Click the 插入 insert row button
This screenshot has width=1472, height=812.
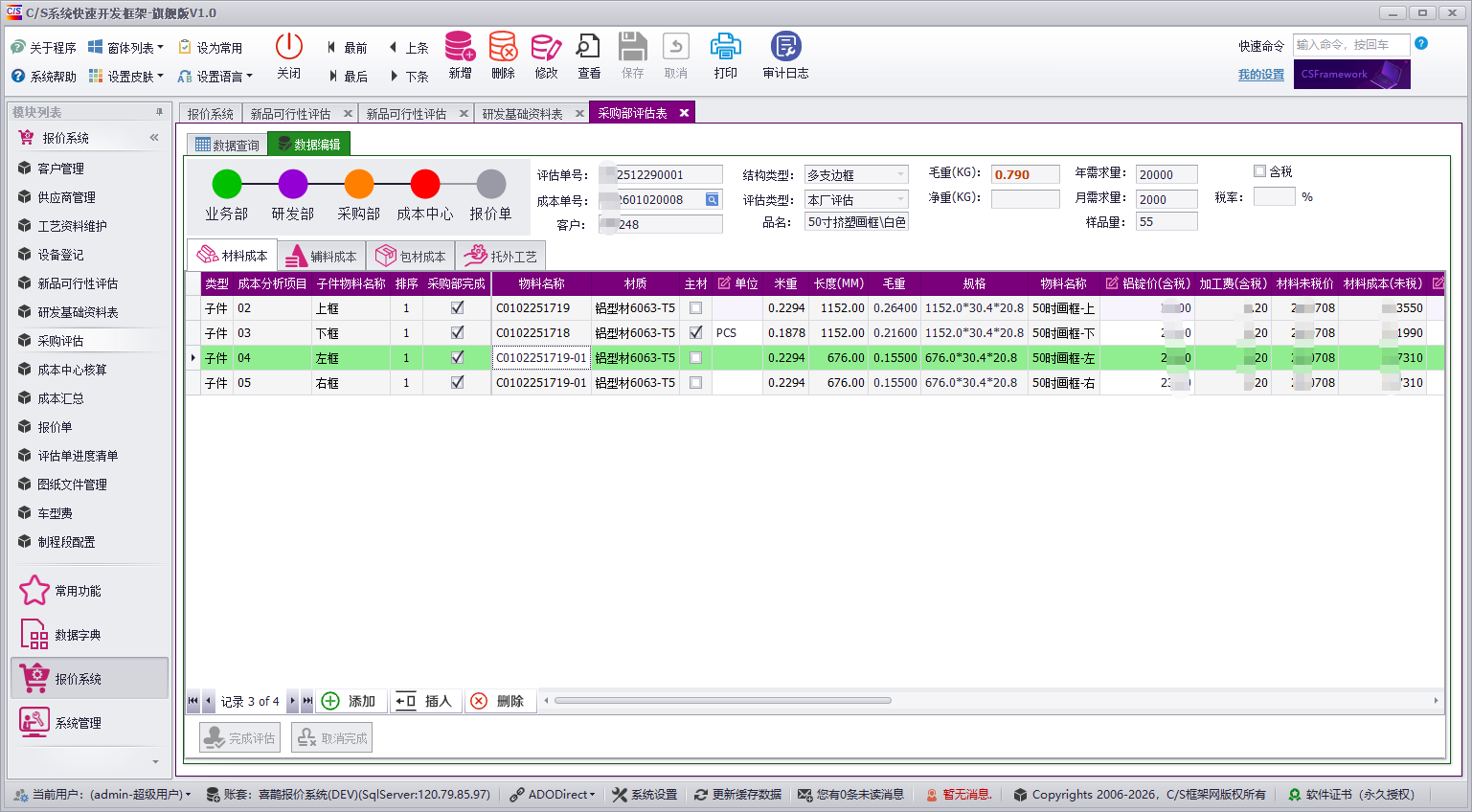click(424, 701)
